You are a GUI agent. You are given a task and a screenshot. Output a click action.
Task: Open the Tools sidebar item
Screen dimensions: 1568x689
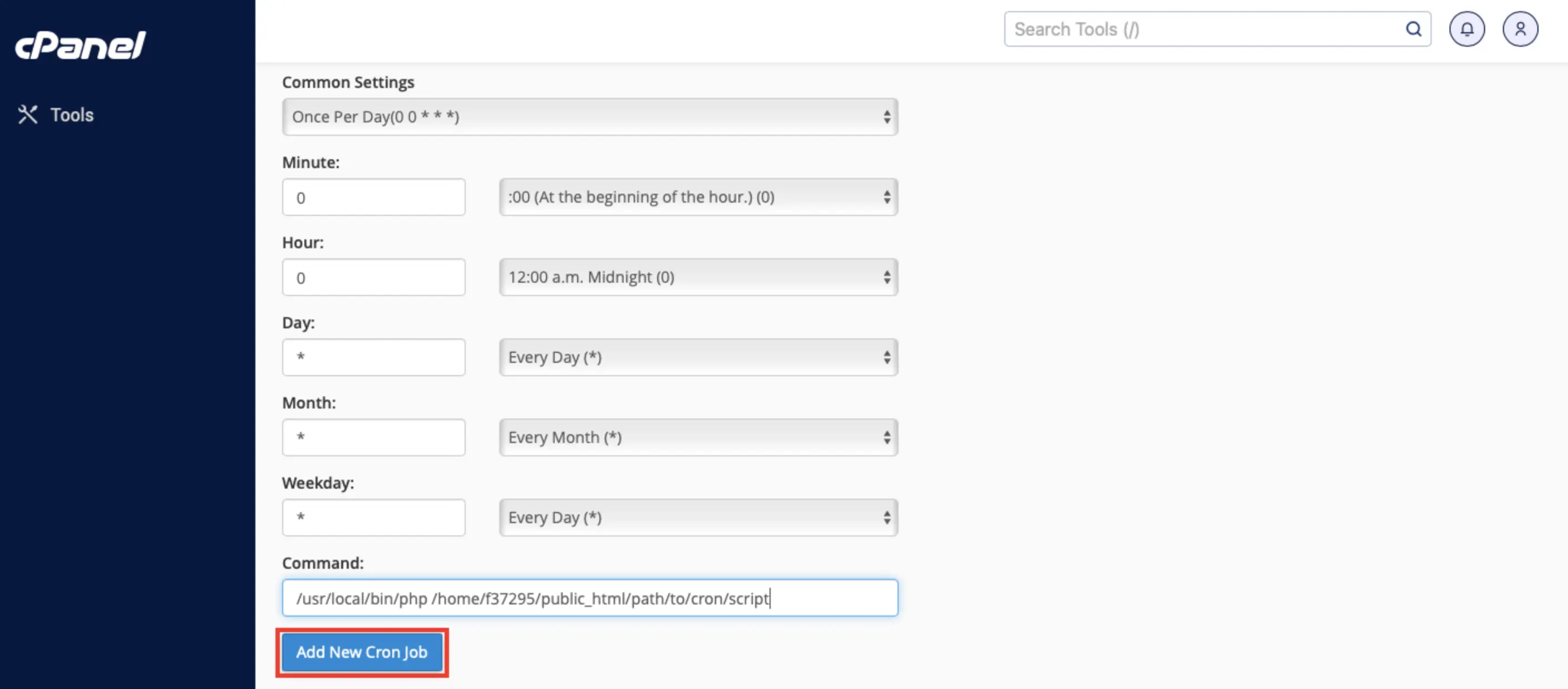point(56,115)
